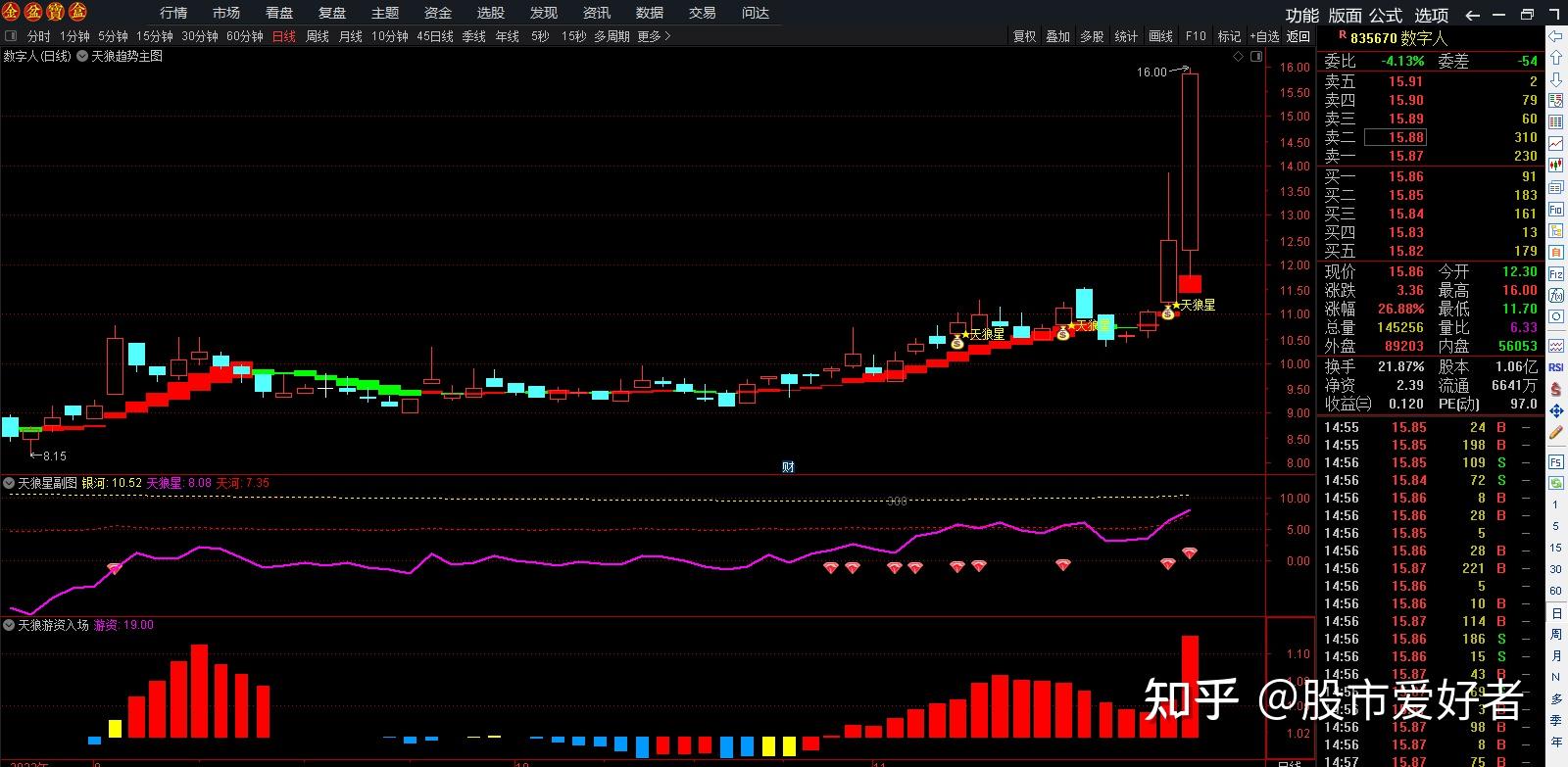Select the 月 monthly period in sidebar
This screenshot has width=1568, height=767.
pyautogui.click(x=1555, y=656)
